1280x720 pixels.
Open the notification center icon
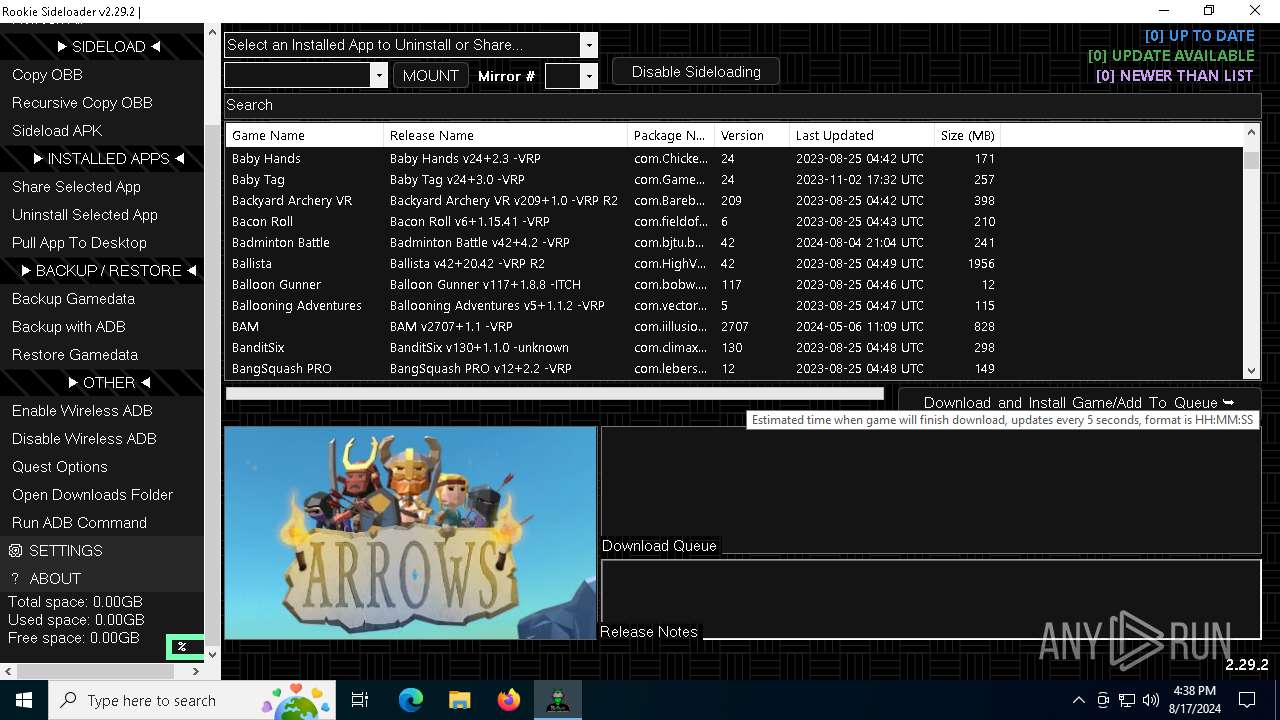(x=1247, y=700)
